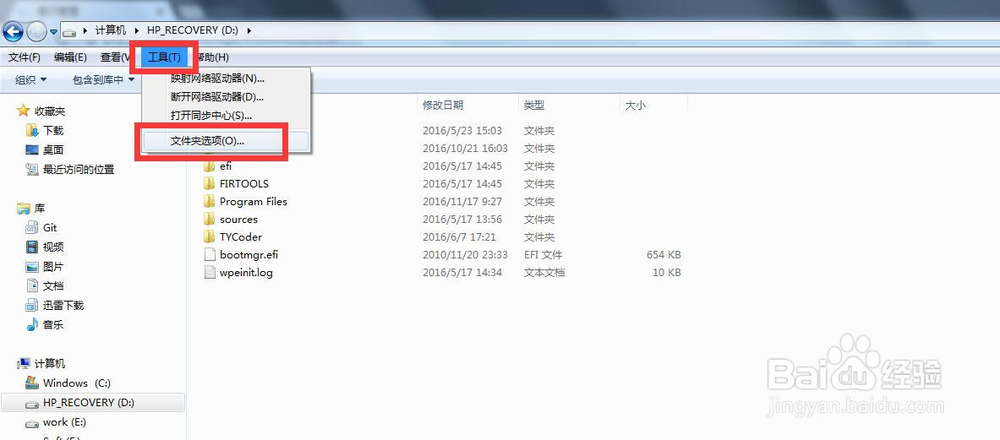Click the Windows (C:) drive icon

click(33, 383)
